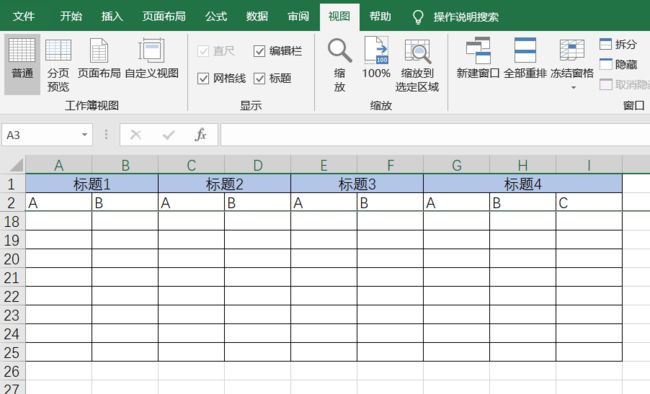The height and width of the screenshot is (394, 650).
Task: Open the Name Box dropdown arrow
Action: pos(85,135)
